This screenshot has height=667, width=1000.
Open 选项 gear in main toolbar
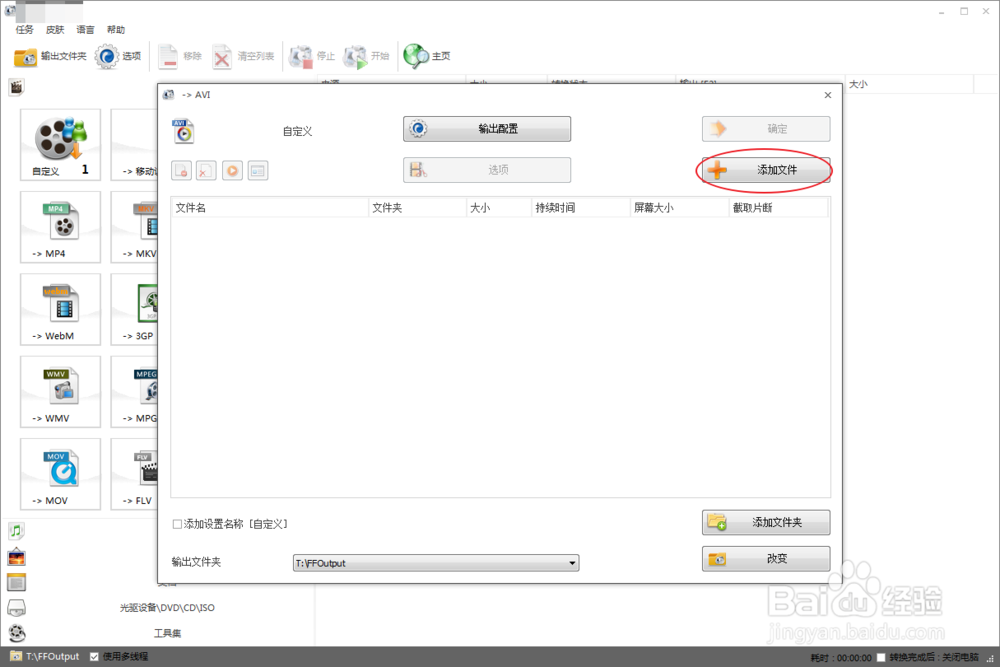pos(107,57)
